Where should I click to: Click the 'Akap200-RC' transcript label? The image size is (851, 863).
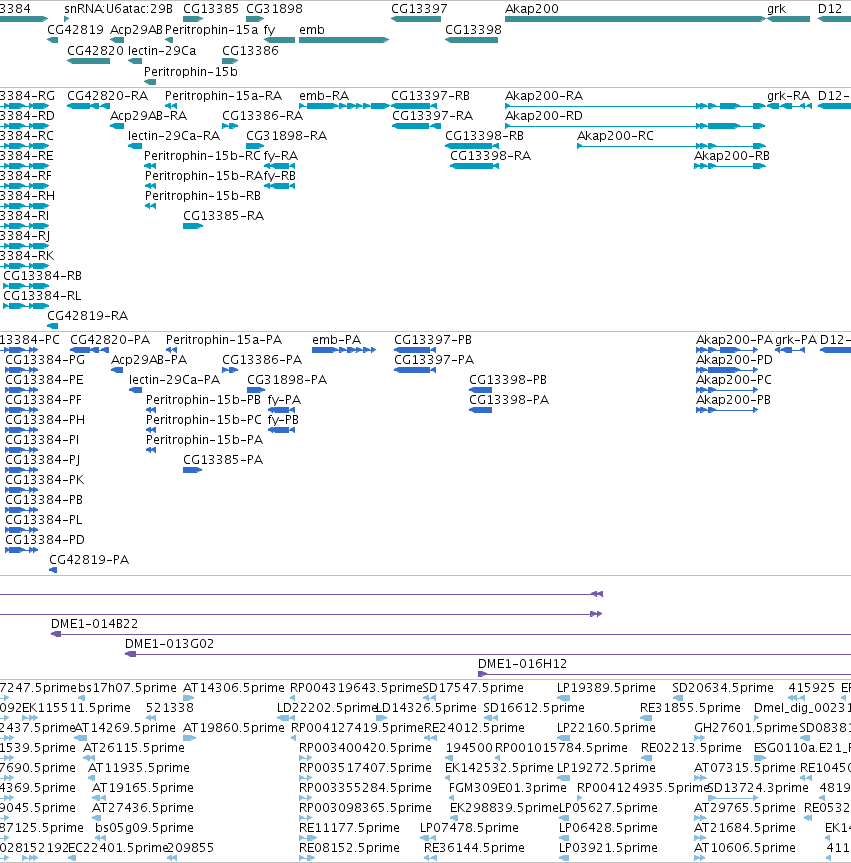click(615, 136)
